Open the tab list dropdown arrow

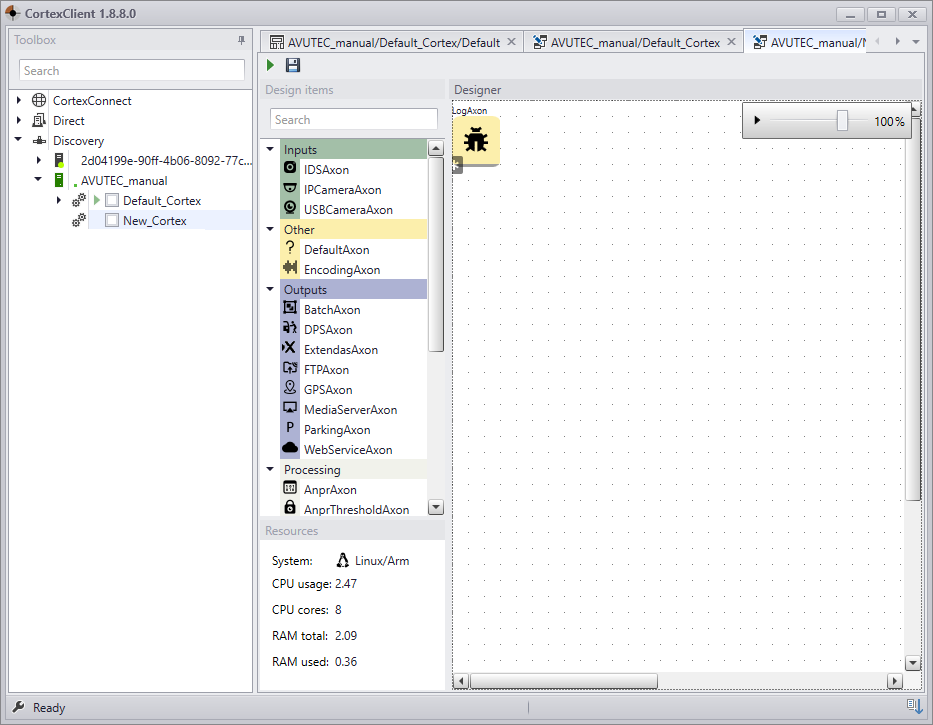point(916,42)
